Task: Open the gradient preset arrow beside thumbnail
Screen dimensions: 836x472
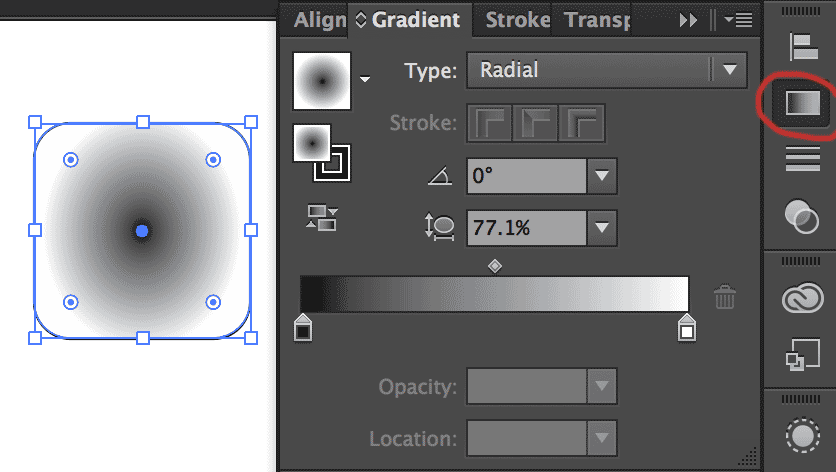Action: click(x=366, y=79)
